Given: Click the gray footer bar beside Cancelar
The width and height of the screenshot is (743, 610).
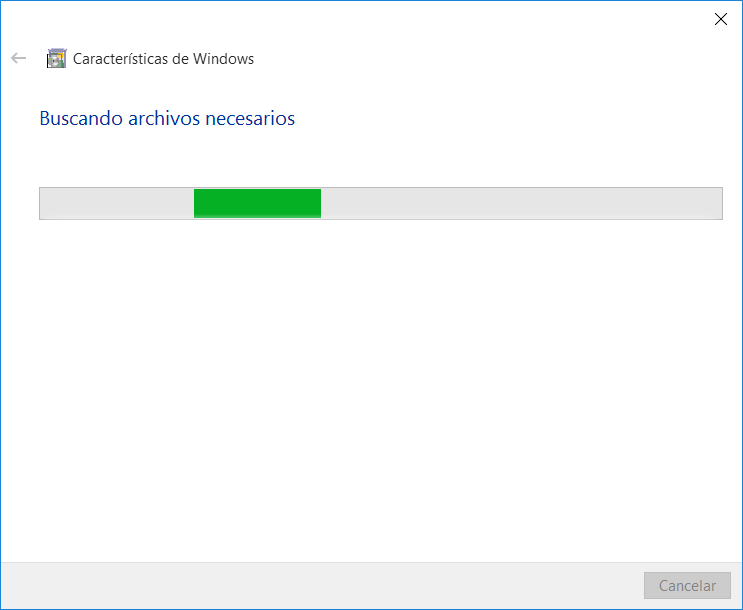Looking at the screenshot, I should coord(322,586).
